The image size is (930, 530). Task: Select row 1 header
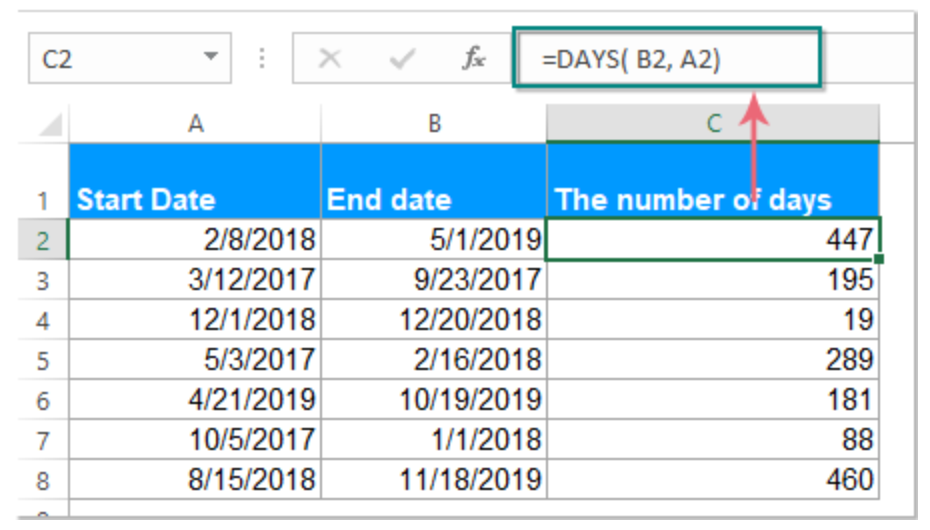[x=43, y=198]
